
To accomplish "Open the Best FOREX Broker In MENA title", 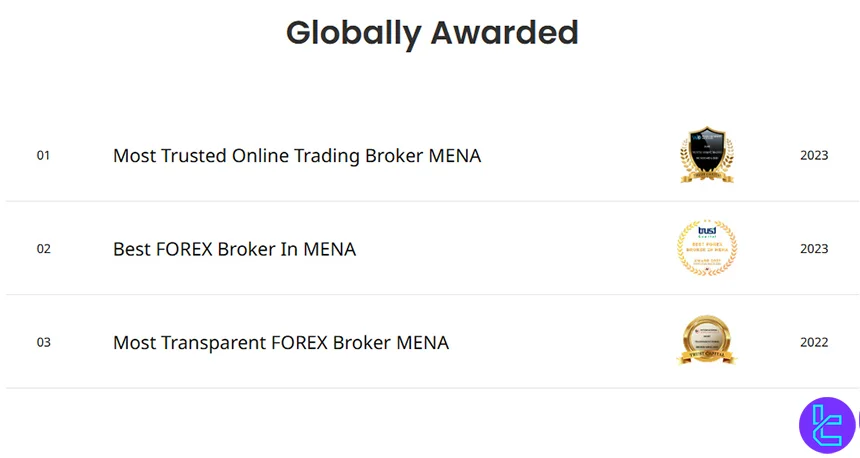I will [234, 249].
